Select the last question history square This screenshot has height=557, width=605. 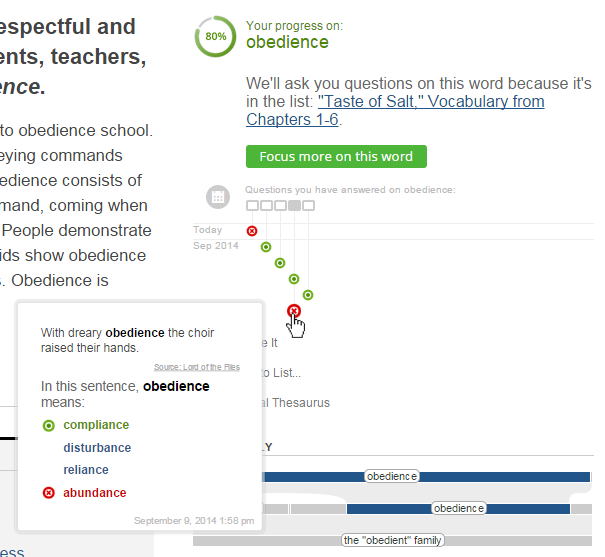[x=308, y=205]
